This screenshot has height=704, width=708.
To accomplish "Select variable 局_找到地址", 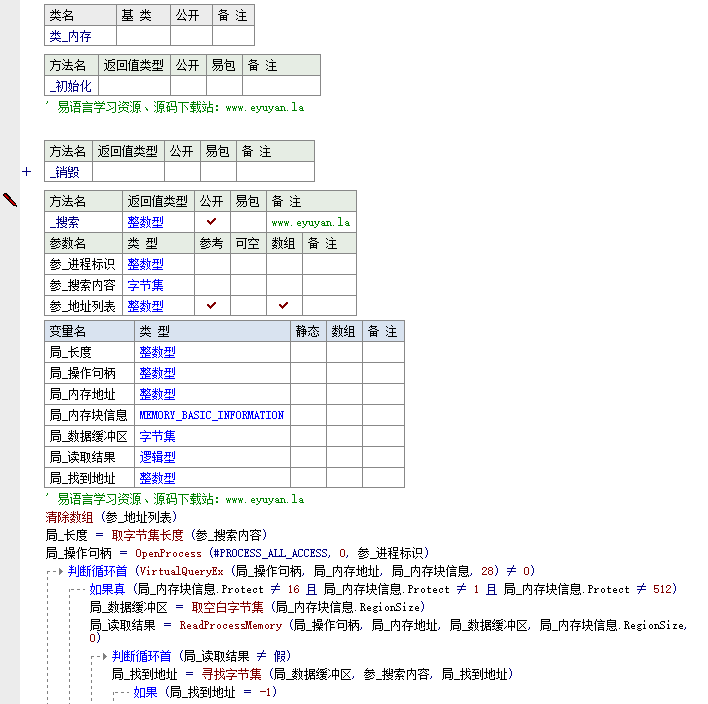I will (89, 478).
